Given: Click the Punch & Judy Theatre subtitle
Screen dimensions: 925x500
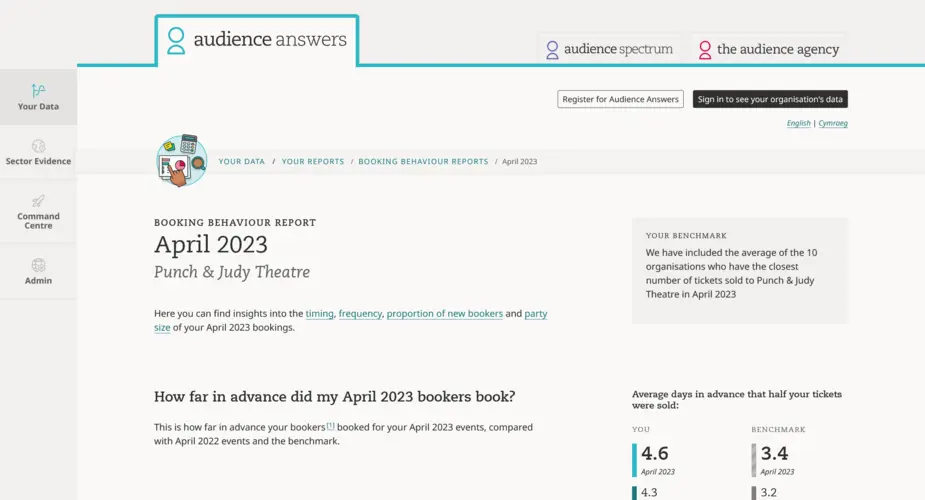Looking at the screenshot, I should (x=232, y=272).
